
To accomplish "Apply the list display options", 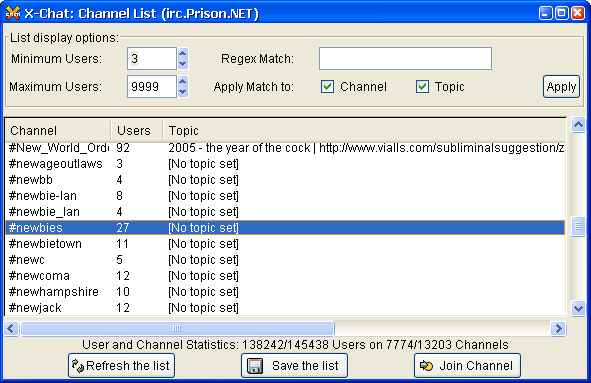I will pos(561,87).
